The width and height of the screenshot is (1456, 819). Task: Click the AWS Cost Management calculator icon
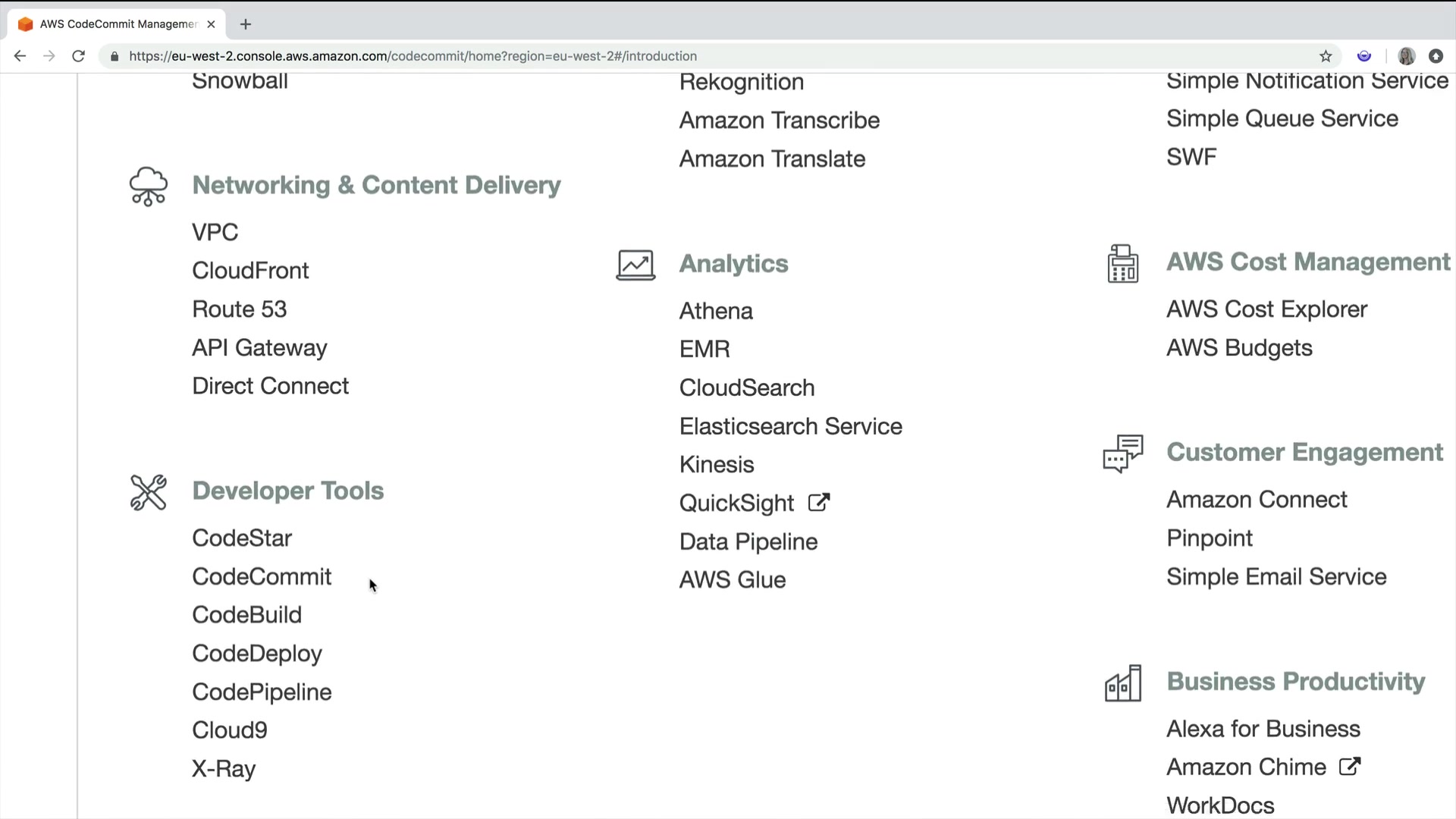coord(1122,264)
